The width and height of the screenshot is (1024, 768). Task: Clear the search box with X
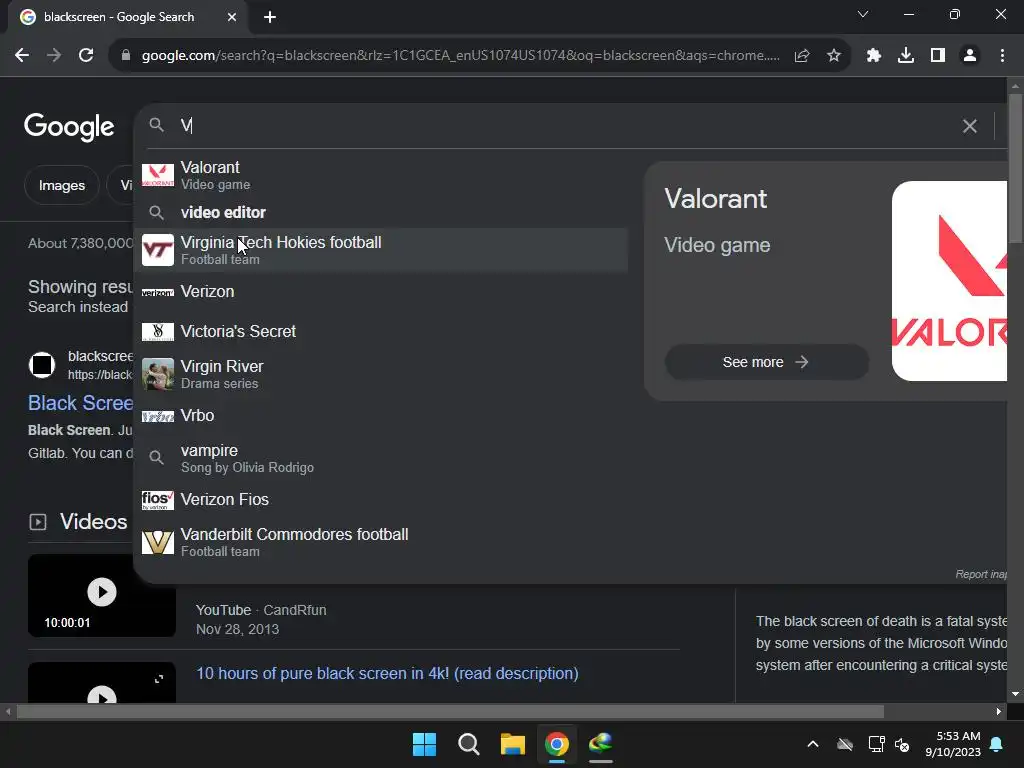click(970, 125)
